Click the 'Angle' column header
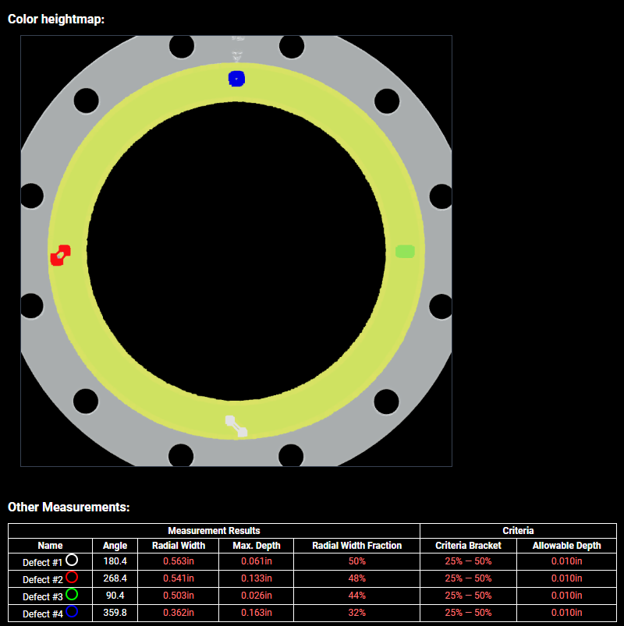This screenshot has width=624, height=626. point(115,546)
